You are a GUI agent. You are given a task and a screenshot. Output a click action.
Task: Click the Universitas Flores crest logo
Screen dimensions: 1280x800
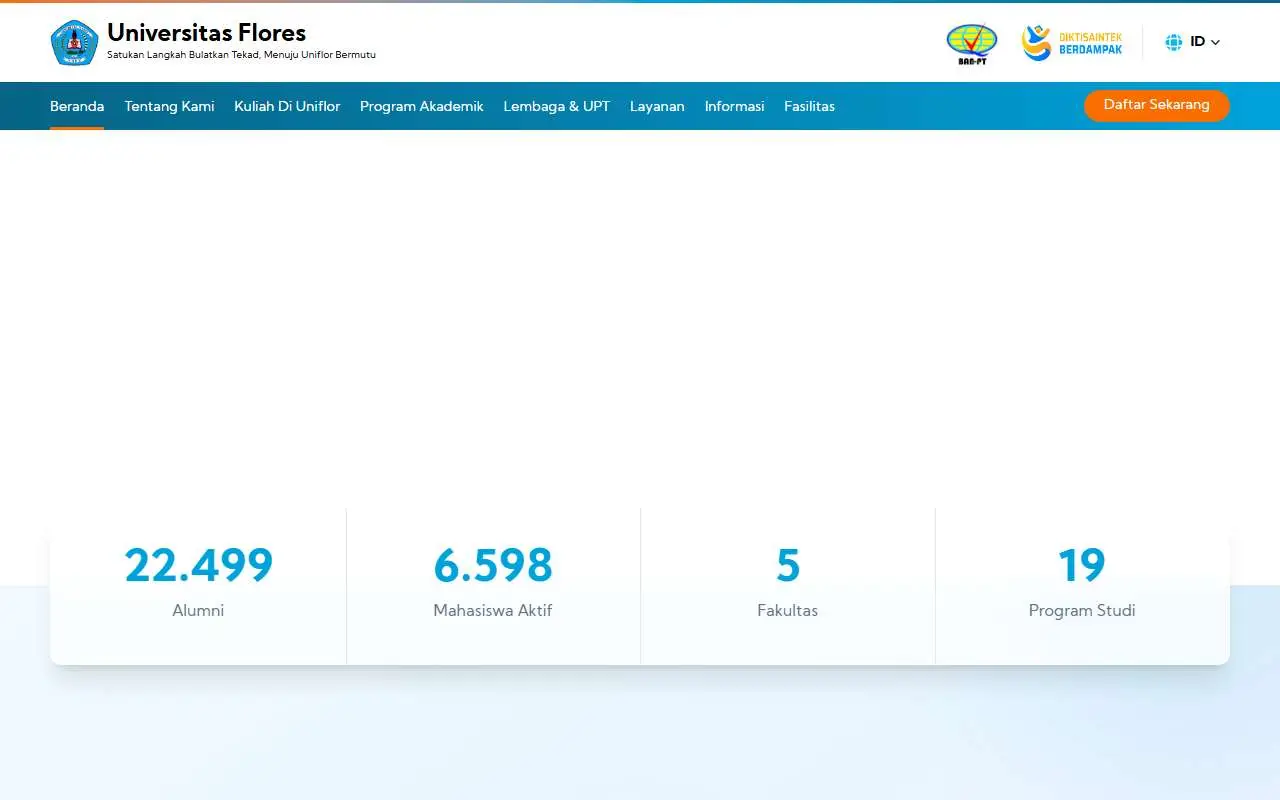point(74,43)
